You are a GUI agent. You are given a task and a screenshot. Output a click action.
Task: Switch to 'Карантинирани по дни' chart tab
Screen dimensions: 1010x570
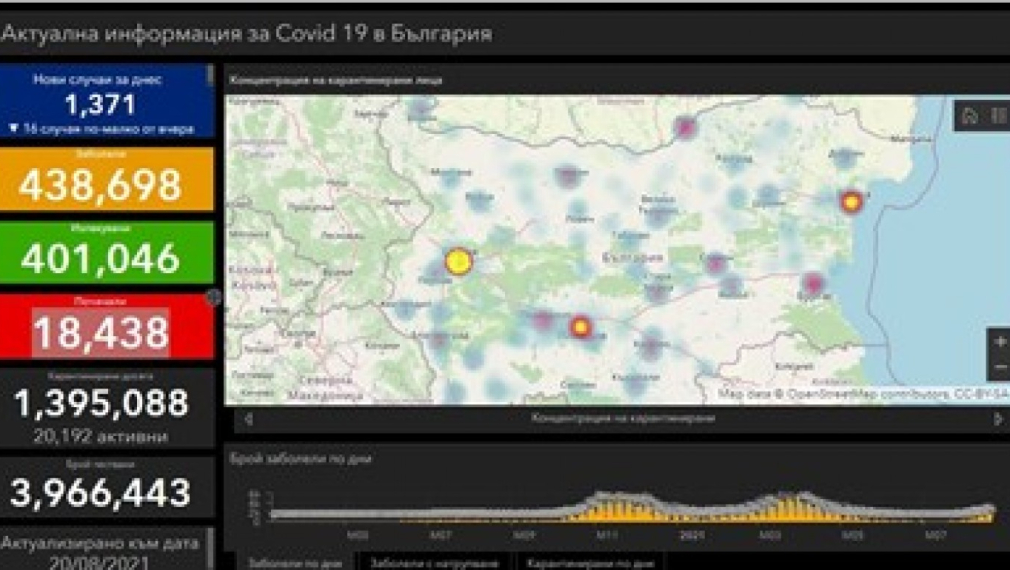(589, 562)
